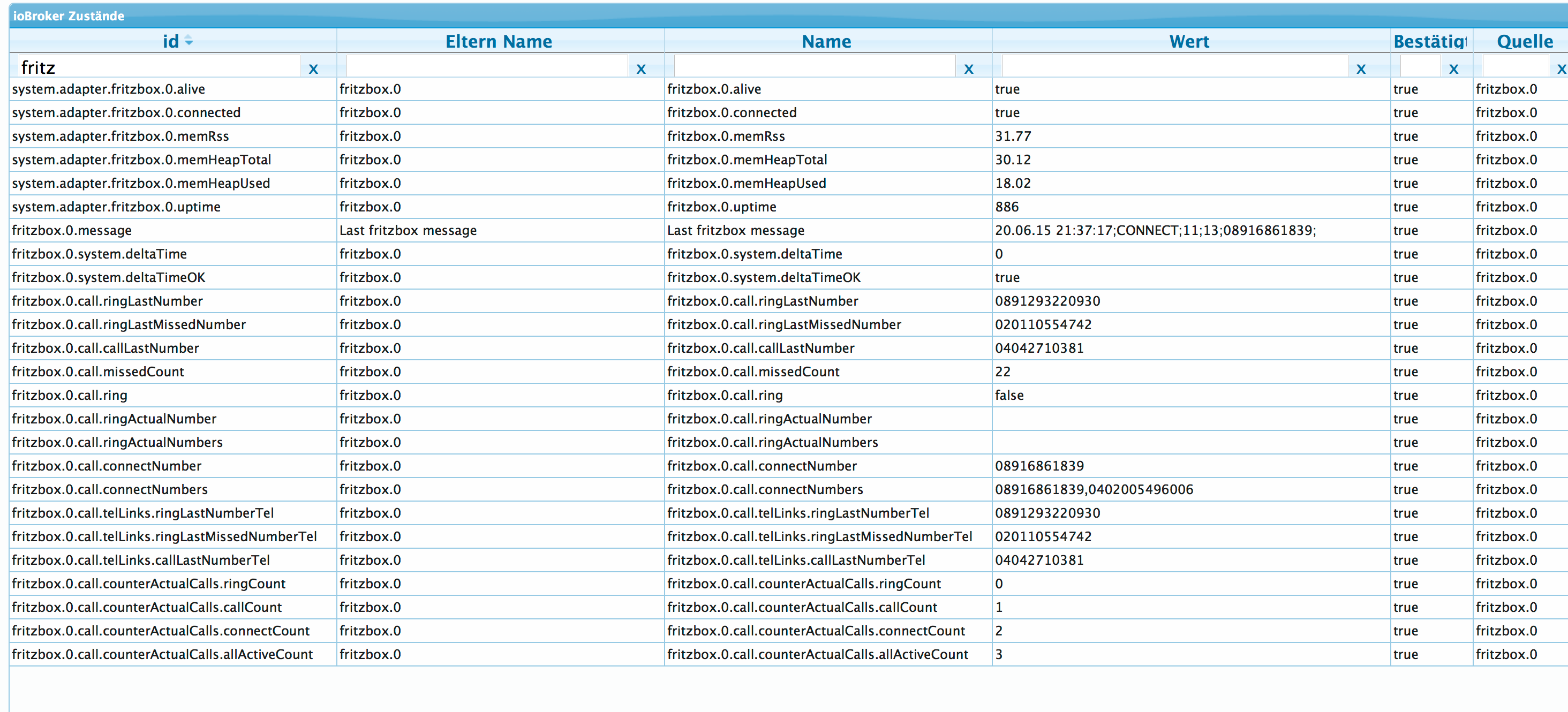Screen dimensions: 1568x712
Task: Click memHeapUsed value 18.02
Action: 1013,183
